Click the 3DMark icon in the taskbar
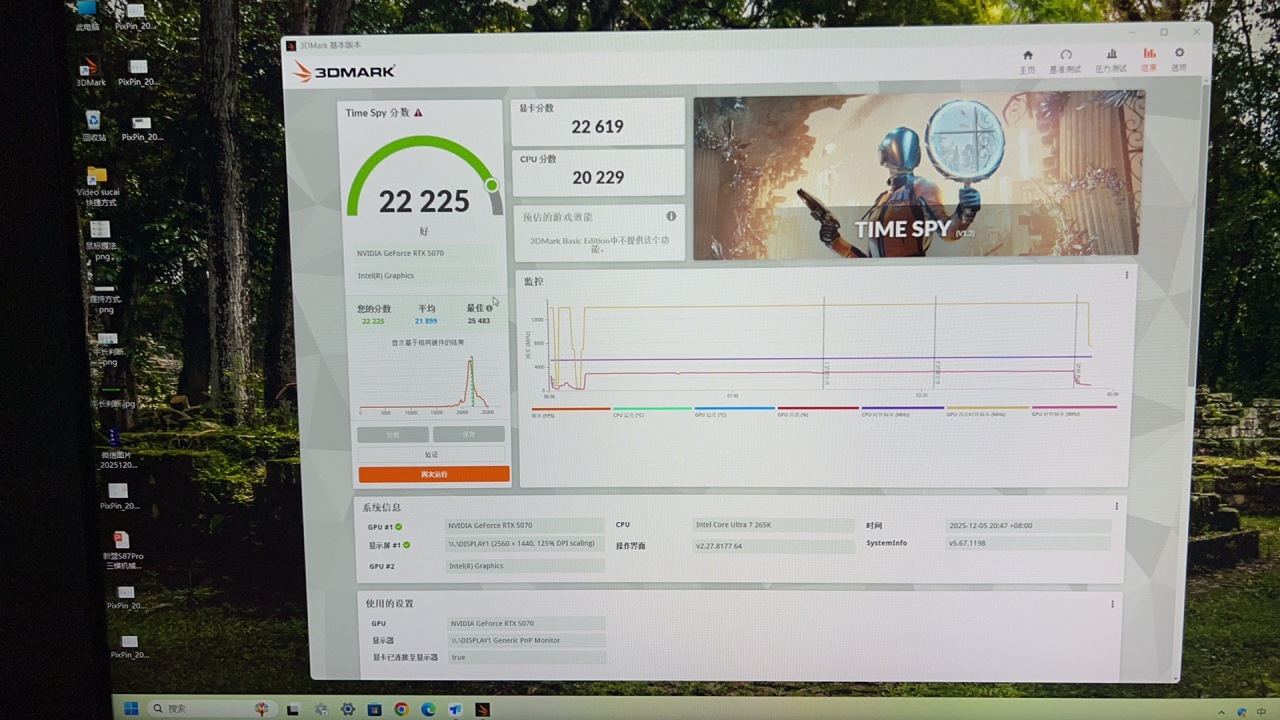This screenshot has width=1280, height=720. [482, 710]
